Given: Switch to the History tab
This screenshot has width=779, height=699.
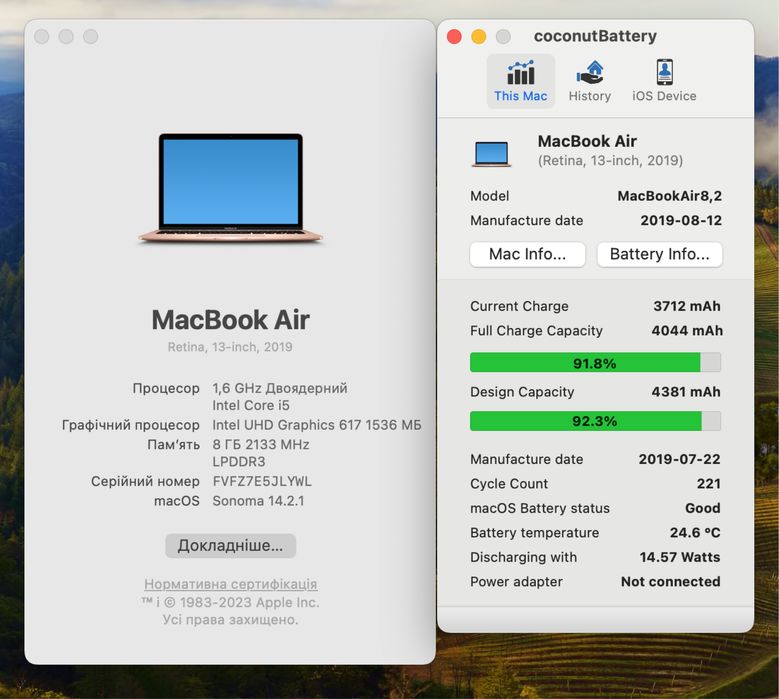Looking at the screenshot, I should point(590,81).
